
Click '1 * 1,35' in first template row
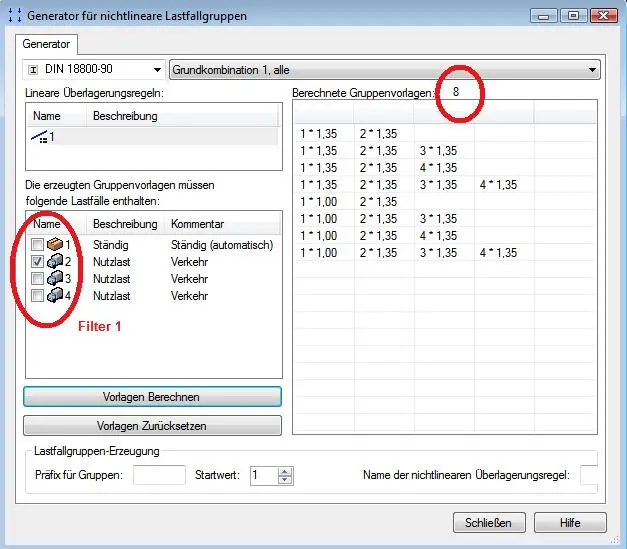[319, 134]
